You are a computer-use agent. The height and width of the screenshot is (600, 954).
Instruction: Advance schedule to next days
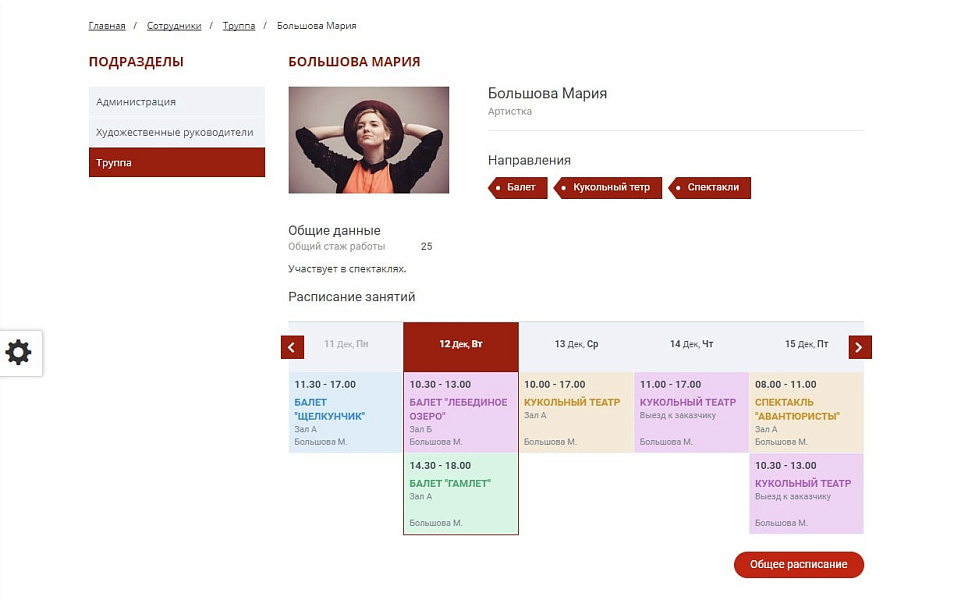(x=860, y=347)
